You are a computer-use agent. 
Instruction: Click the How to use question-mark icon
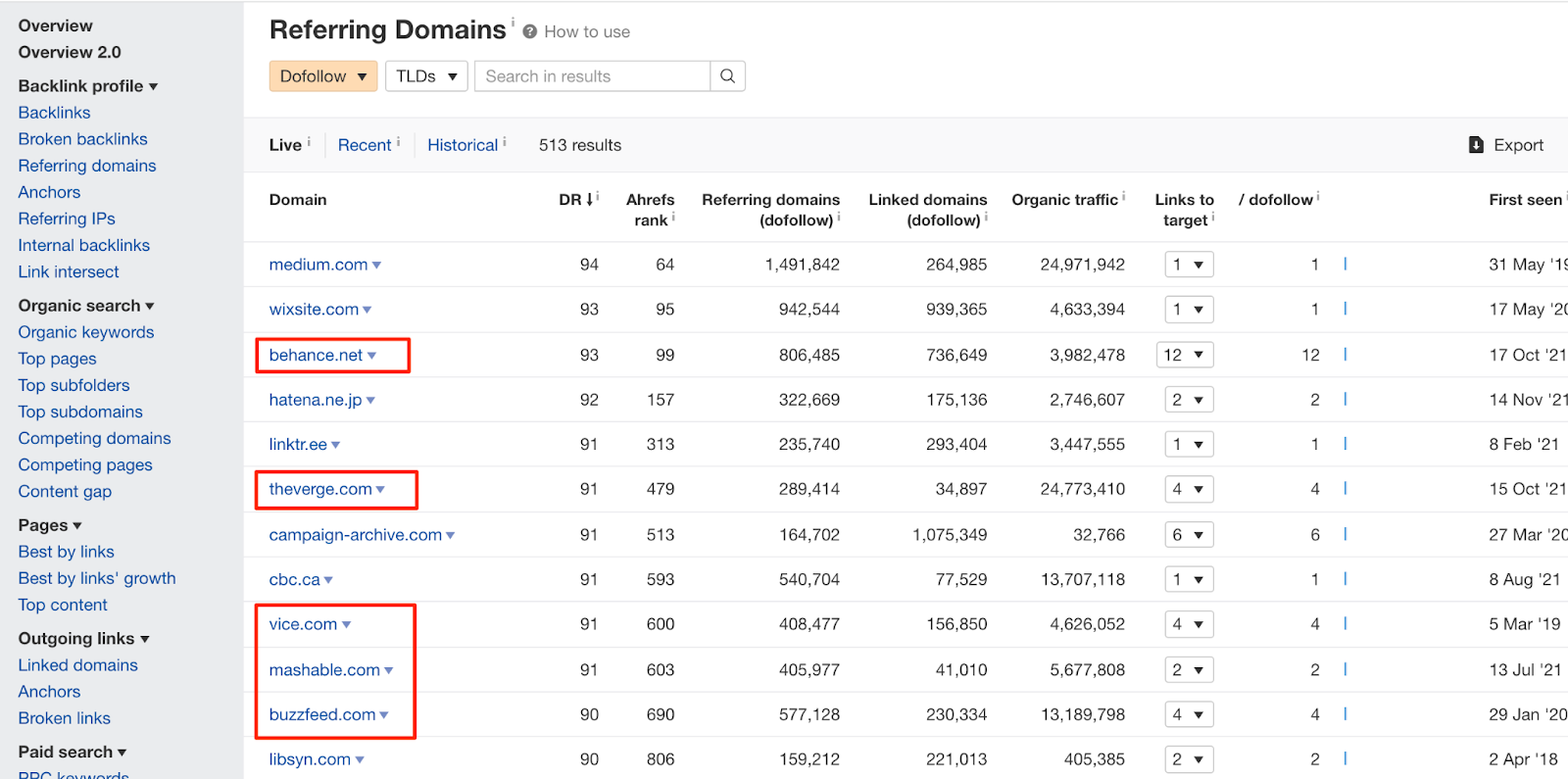click(530, 31)
